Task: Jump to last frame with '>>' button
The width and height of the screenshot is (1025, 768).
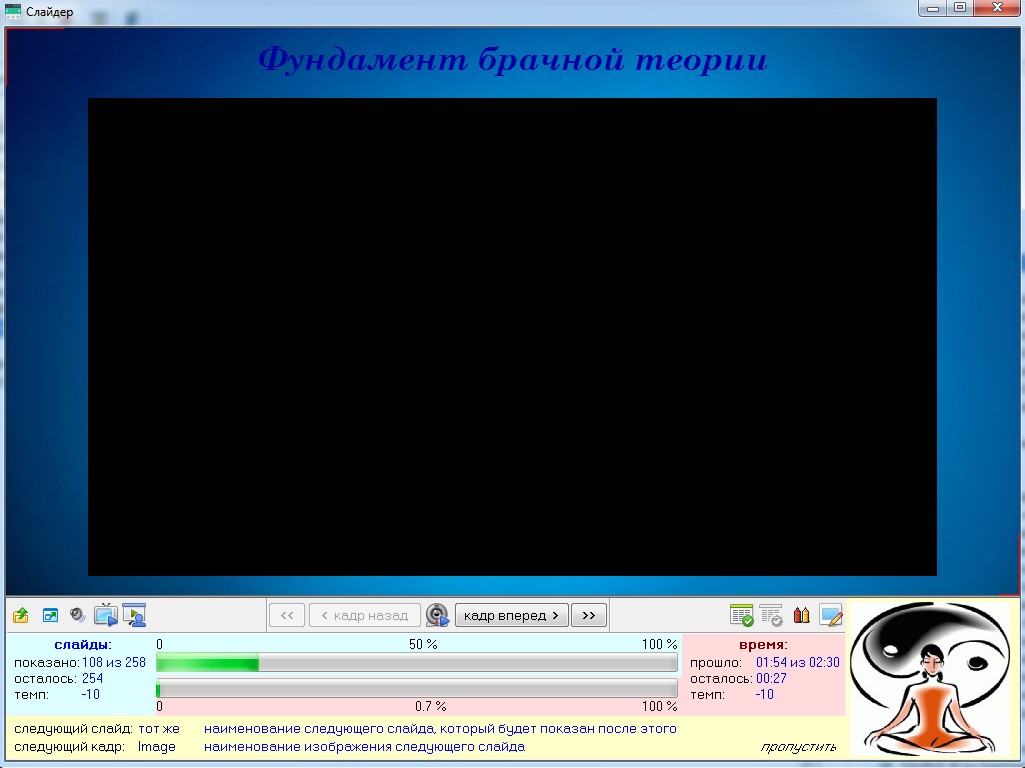Action: click(x=589, y=615)
